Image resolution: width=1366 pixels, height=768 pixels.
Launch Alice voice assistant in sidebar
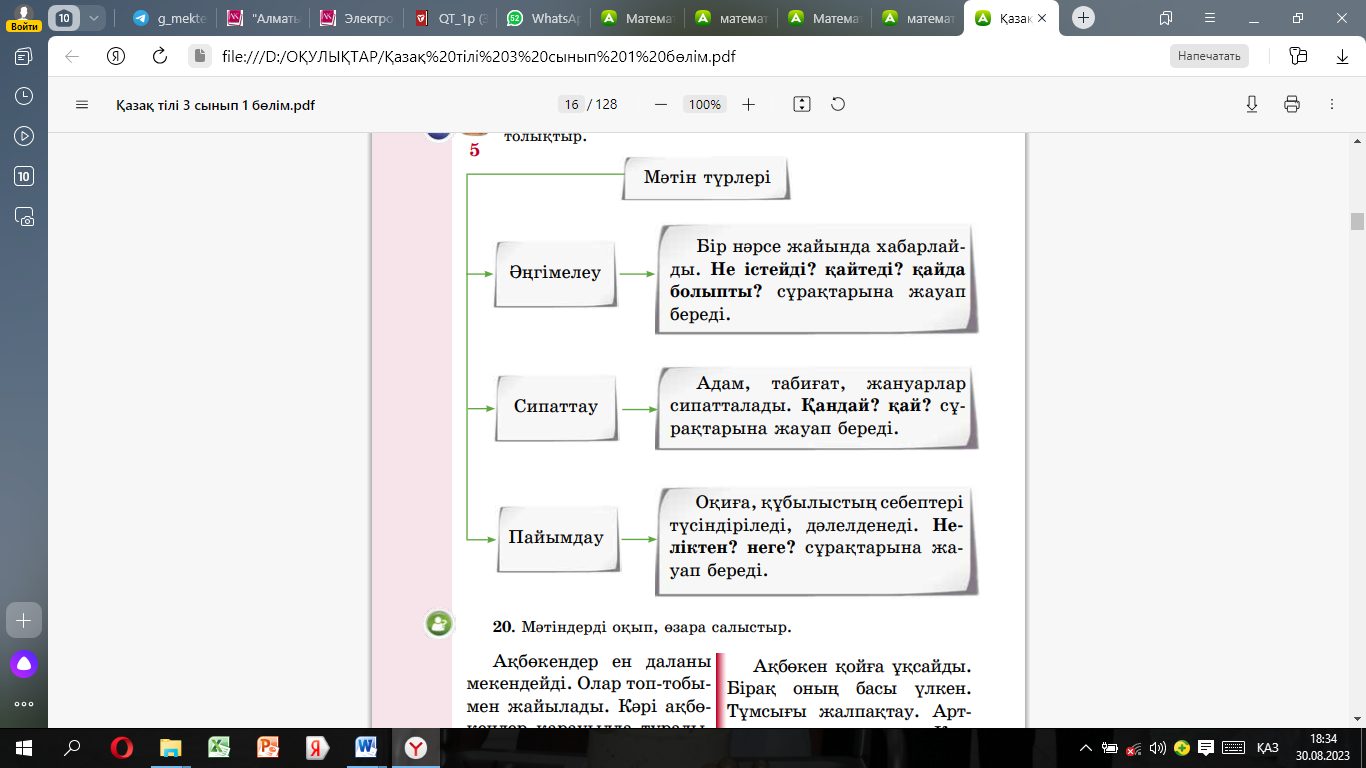(x=24, y=663)
